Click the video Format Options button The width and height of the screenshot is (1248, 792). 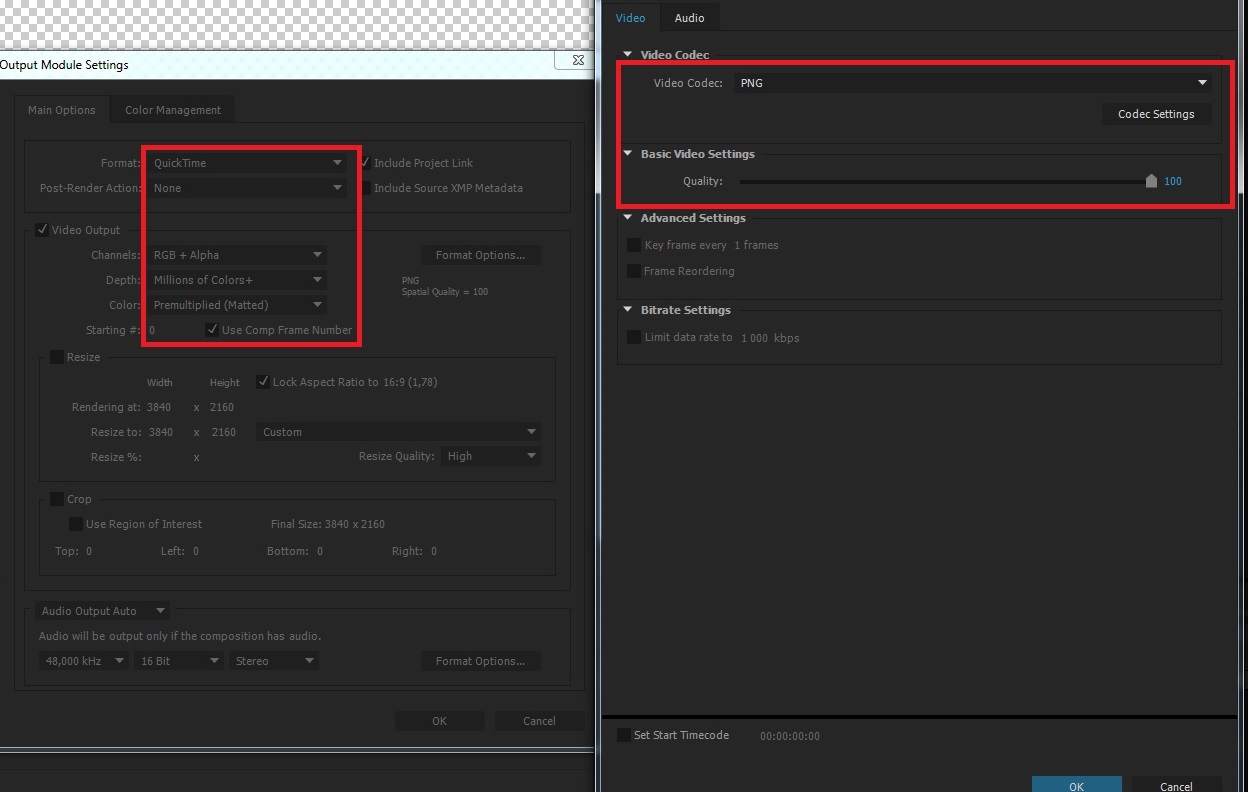(480, 255)
